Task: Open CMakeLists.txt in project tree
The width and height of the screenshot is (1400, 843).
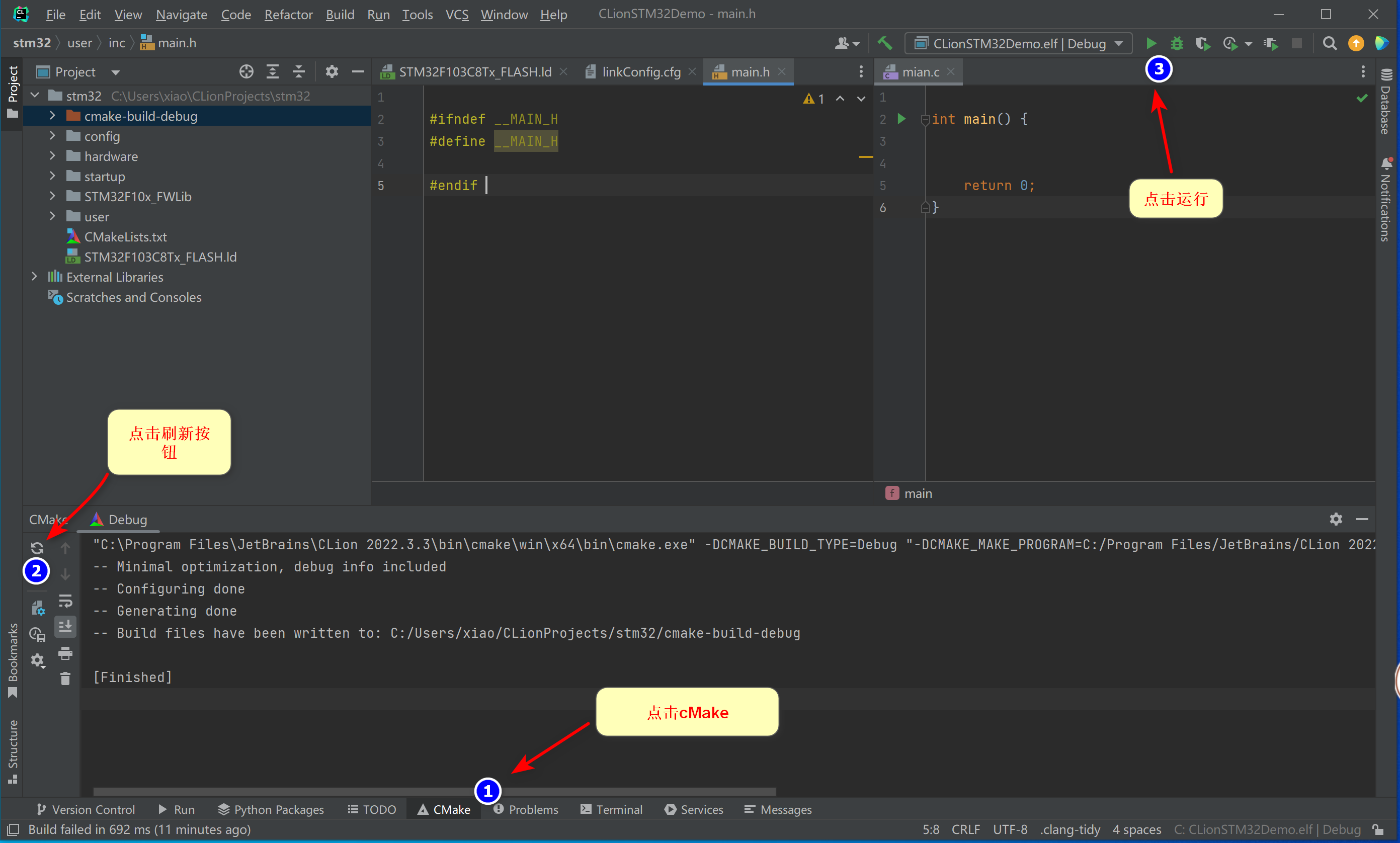Action: pyautogui.click(x=126, y=237)
